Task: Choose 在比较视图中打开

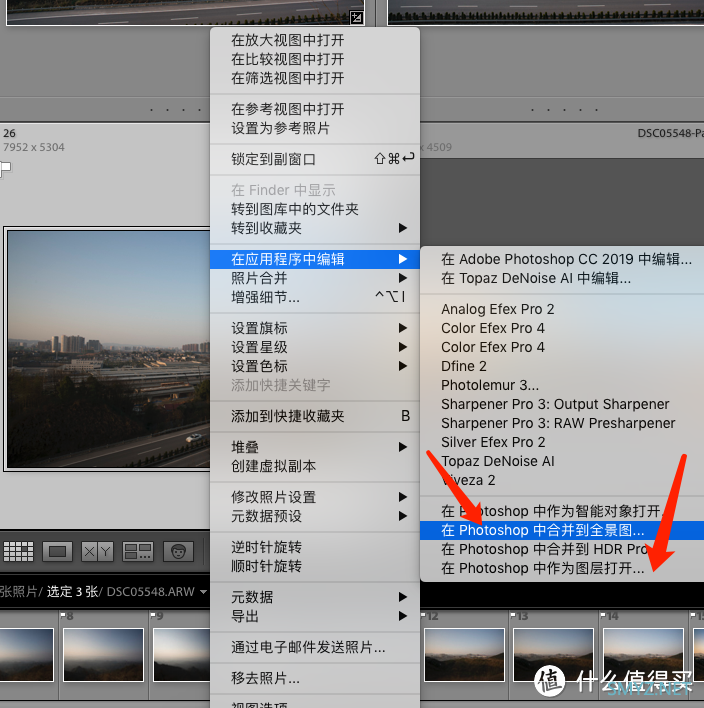Action: (x=315, y=59)
